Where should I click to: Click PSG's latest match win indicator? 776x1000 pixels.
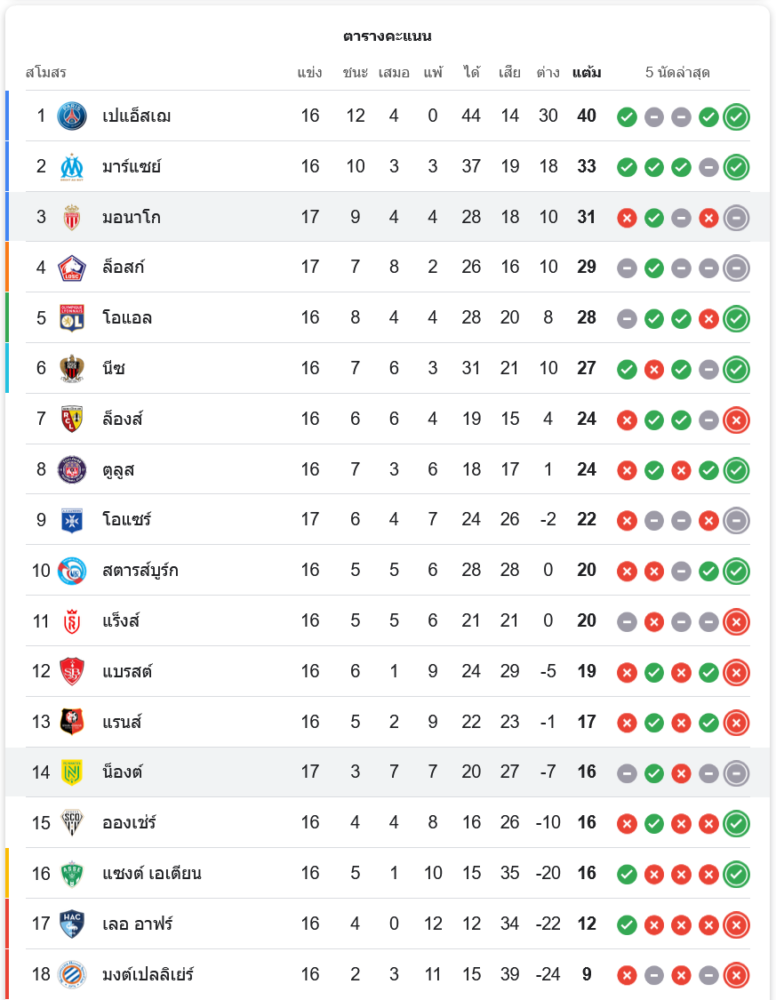[737, 117]
